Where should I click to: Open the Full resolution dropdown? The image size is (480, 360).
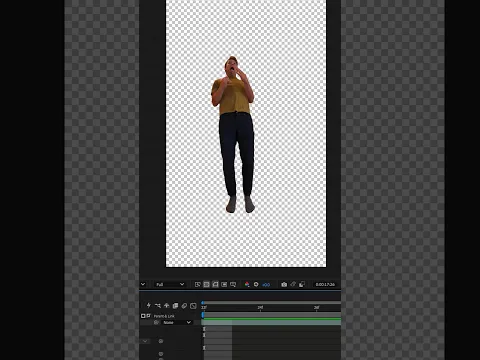pos(170,284)
